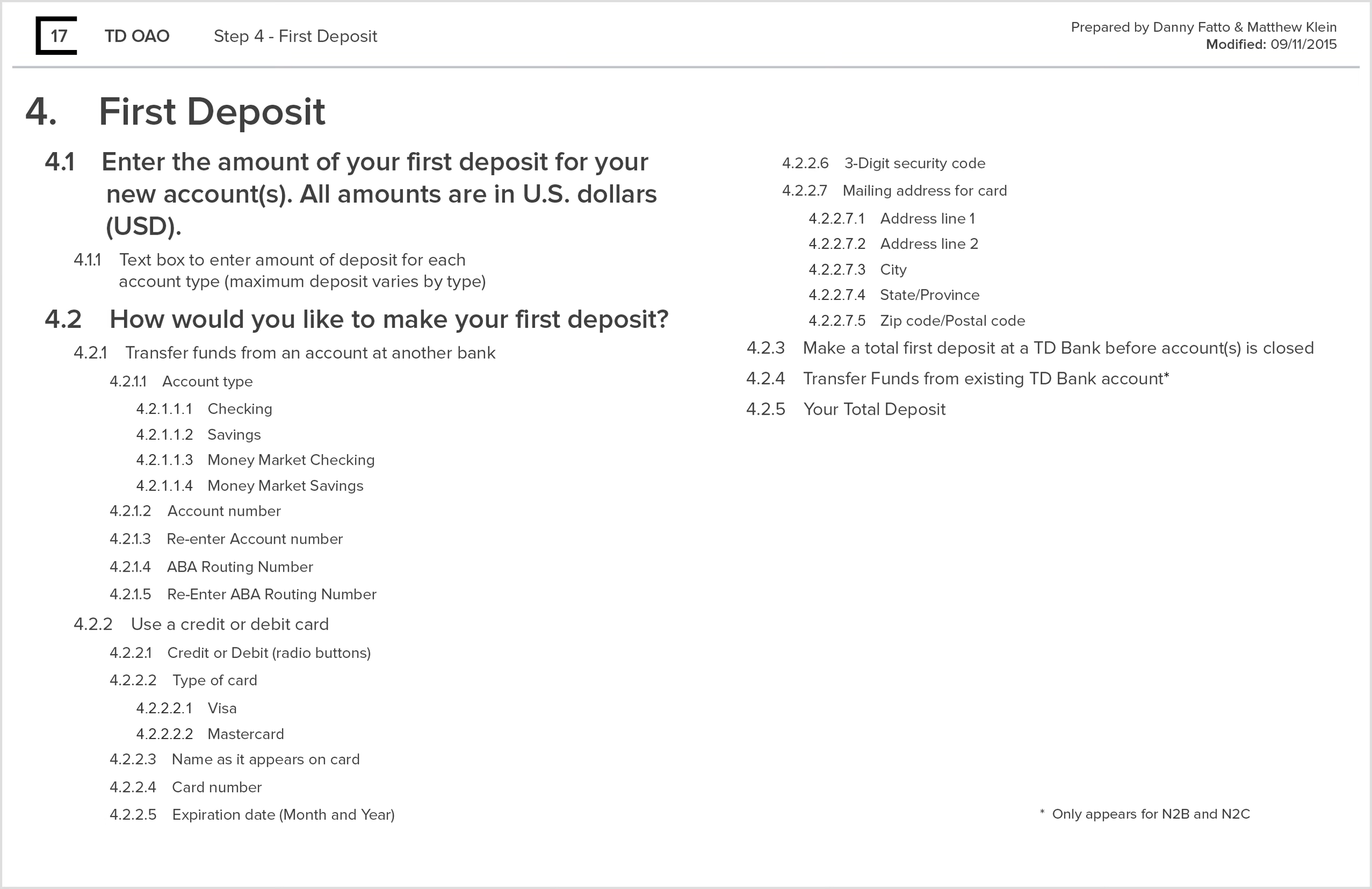Image resolution: width=1372 pixels, height=889 pixels.
Task: Click the ABA Routing Number entry
Action: tap(240, 567)
